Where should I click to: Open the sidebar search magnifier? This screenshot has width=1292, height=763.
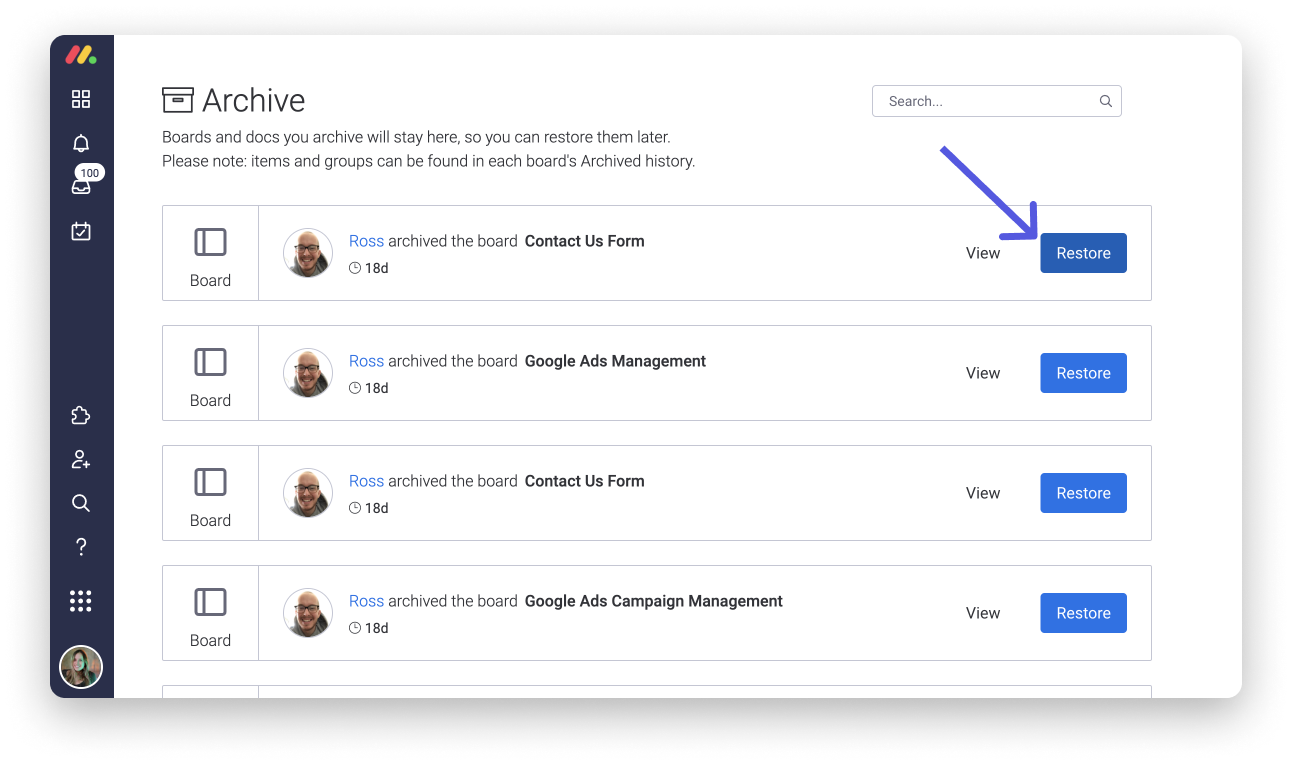click(81, 503)
